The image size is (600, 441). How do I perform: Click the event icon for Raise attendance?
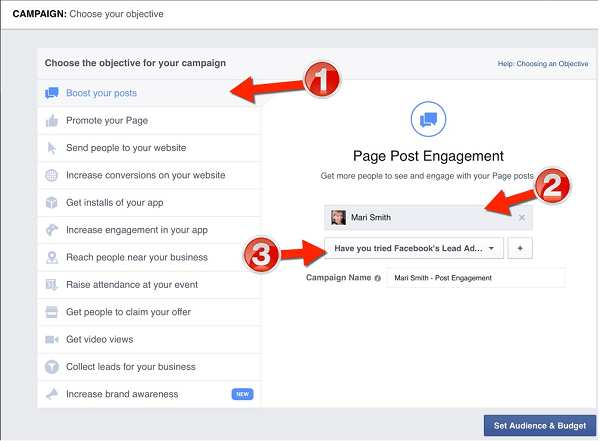[x=52, y=285]
